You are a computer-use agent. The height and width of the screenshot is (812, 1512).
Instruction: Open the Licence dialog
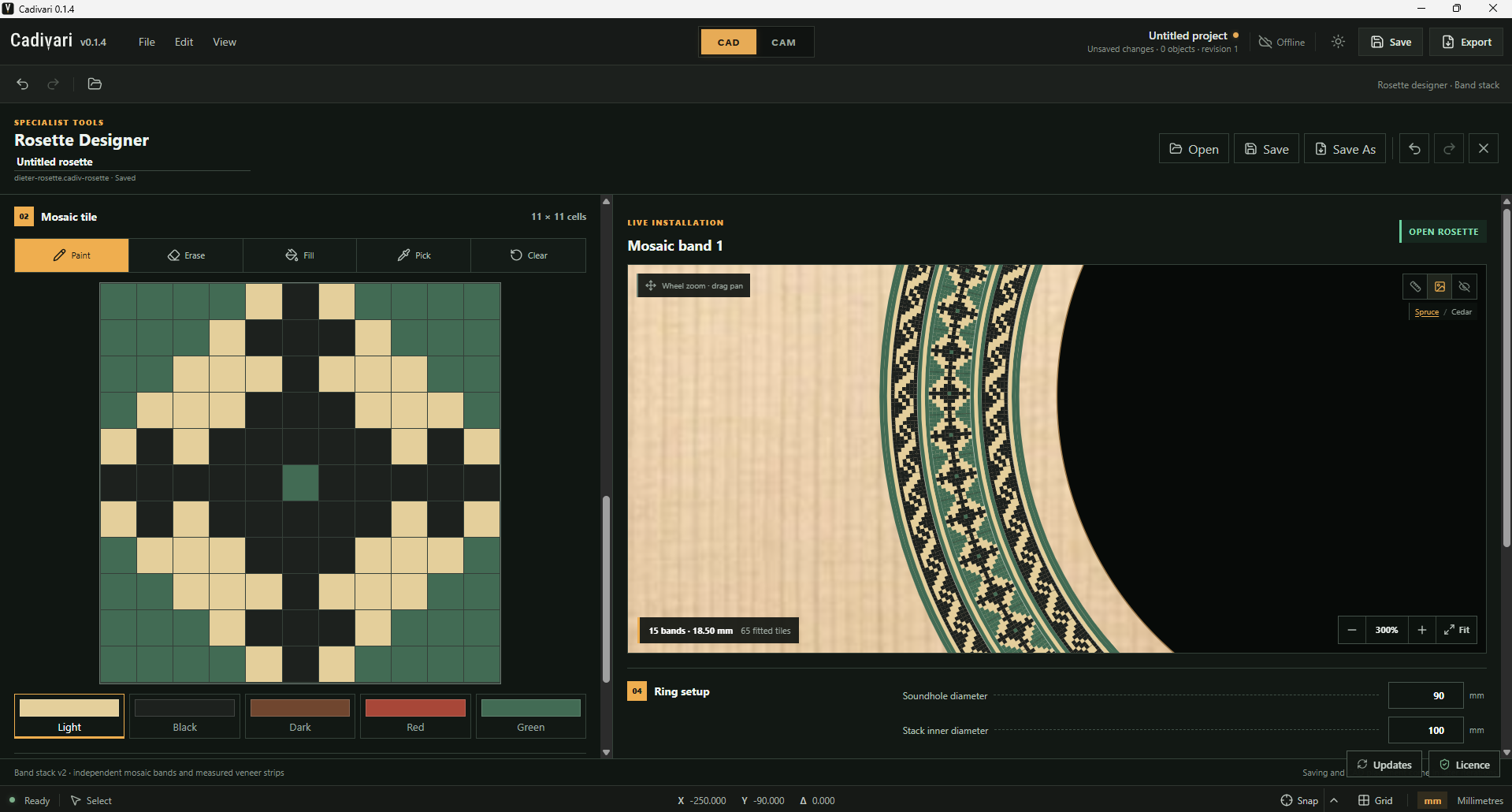tap(1464, 765)
